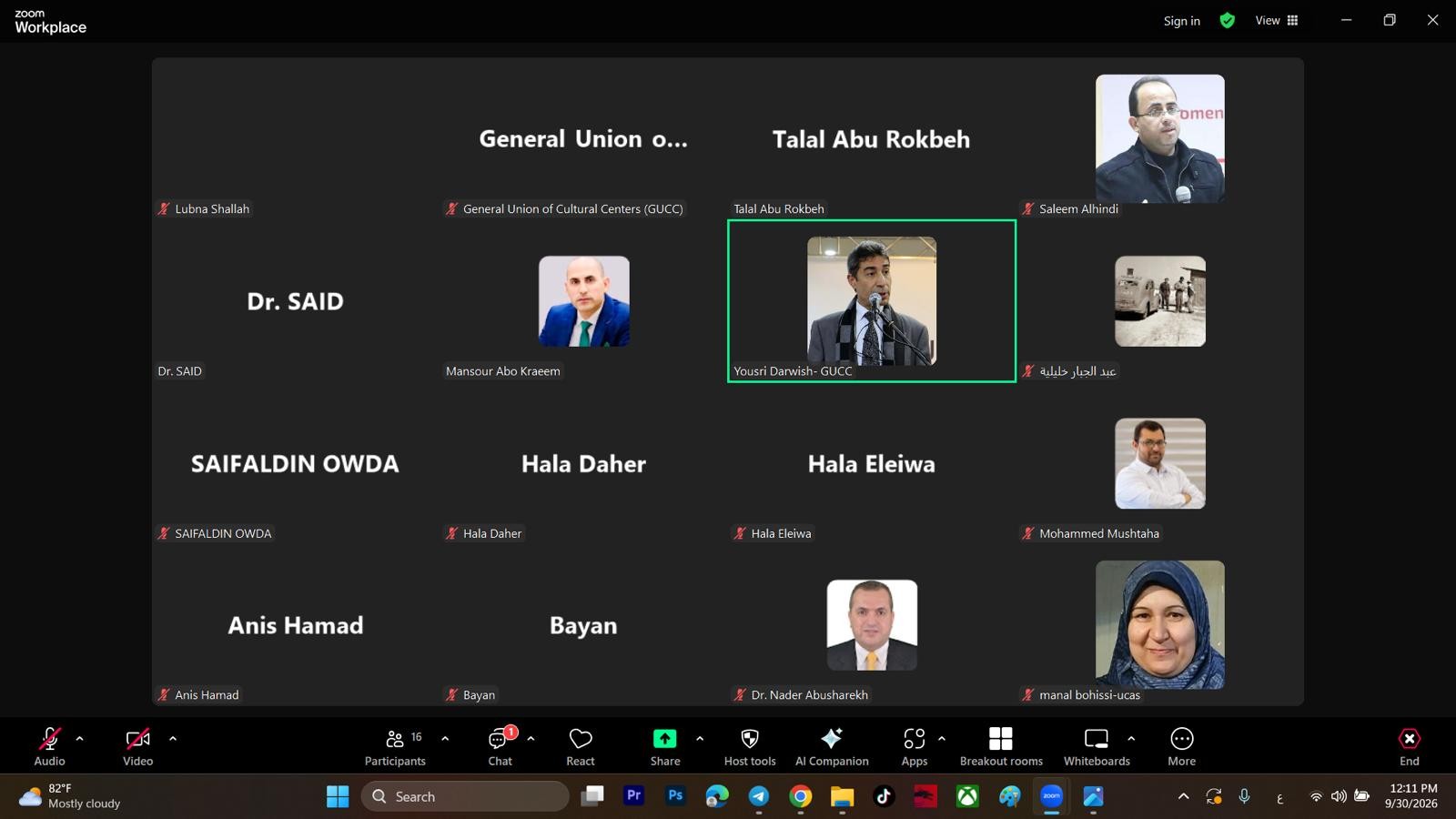Open the Apps menu
Screen dimensions: 1456x819
pyautogui.click(x=915, y=746)
